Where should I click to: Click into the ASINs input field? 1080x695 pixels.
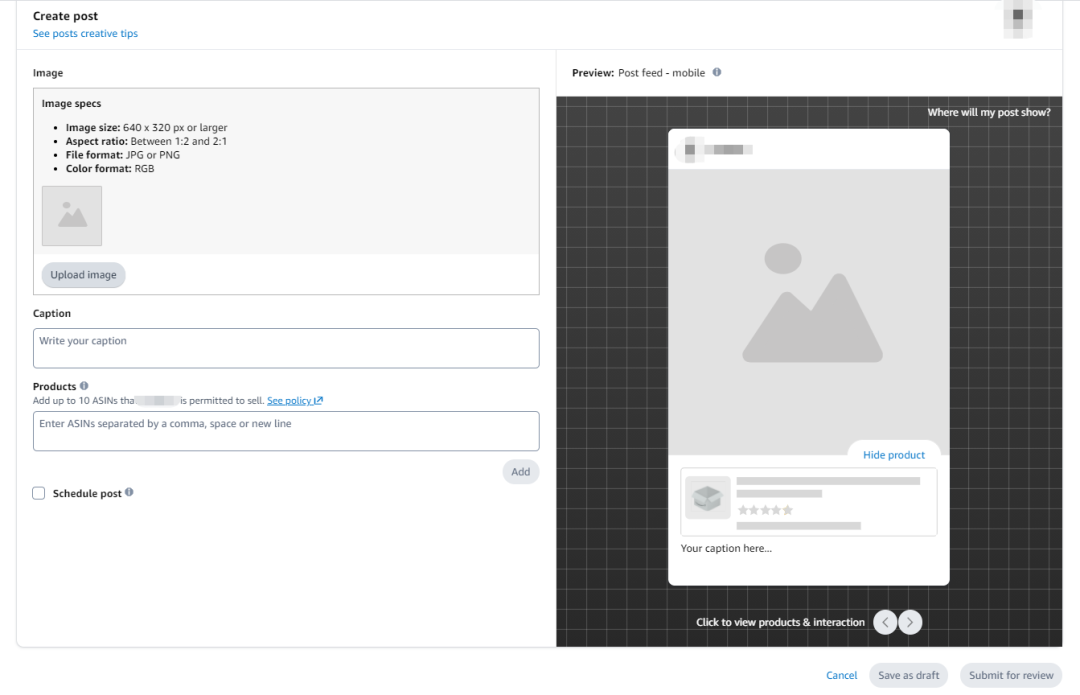286,431
